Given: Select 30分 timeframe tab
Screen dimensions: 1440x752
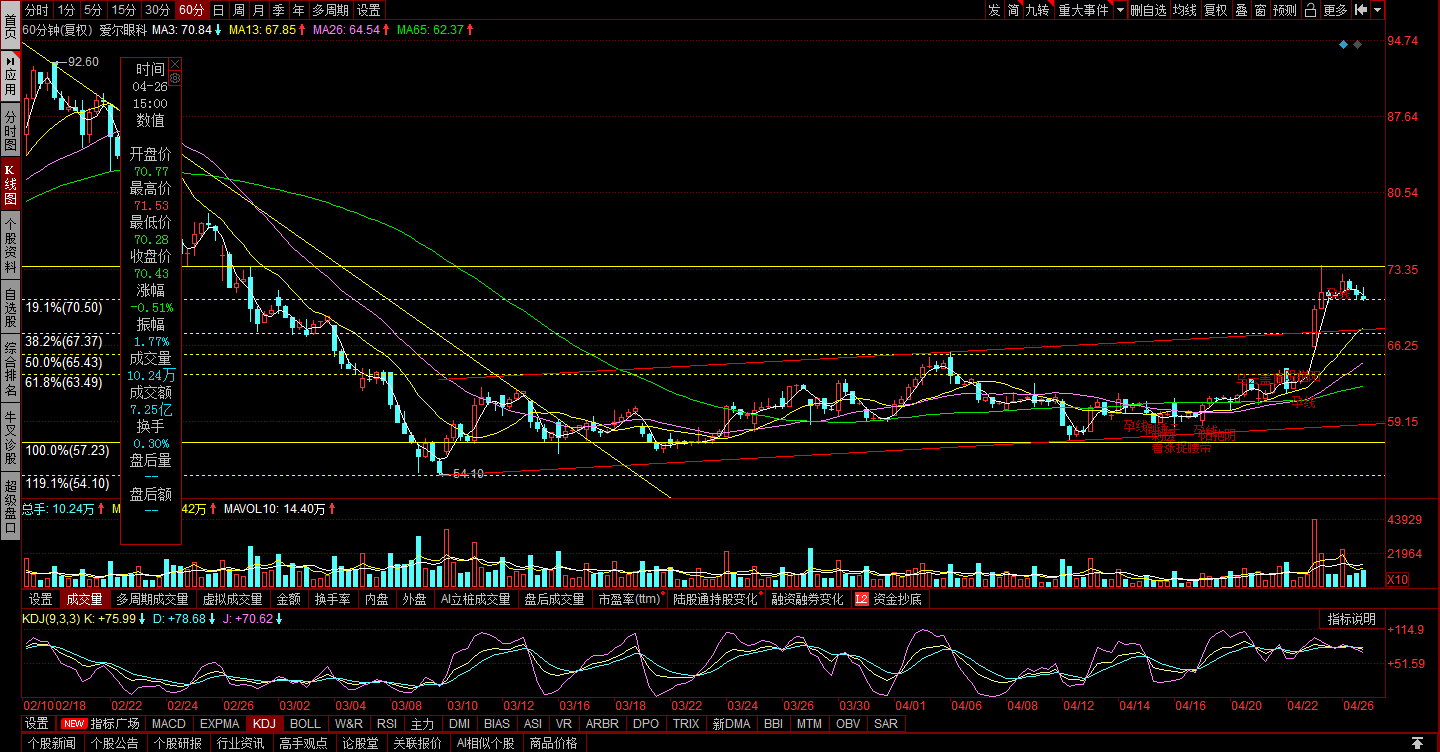Looking at the screenshot, I should coord(157,10).
